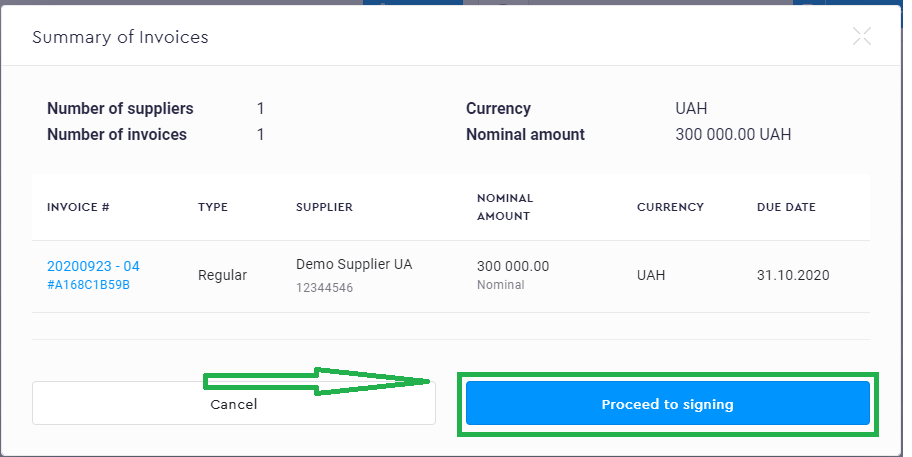The width and height of the screenshot is (912, 457).
Task: Select the Regular type cell
Action: 222,275
